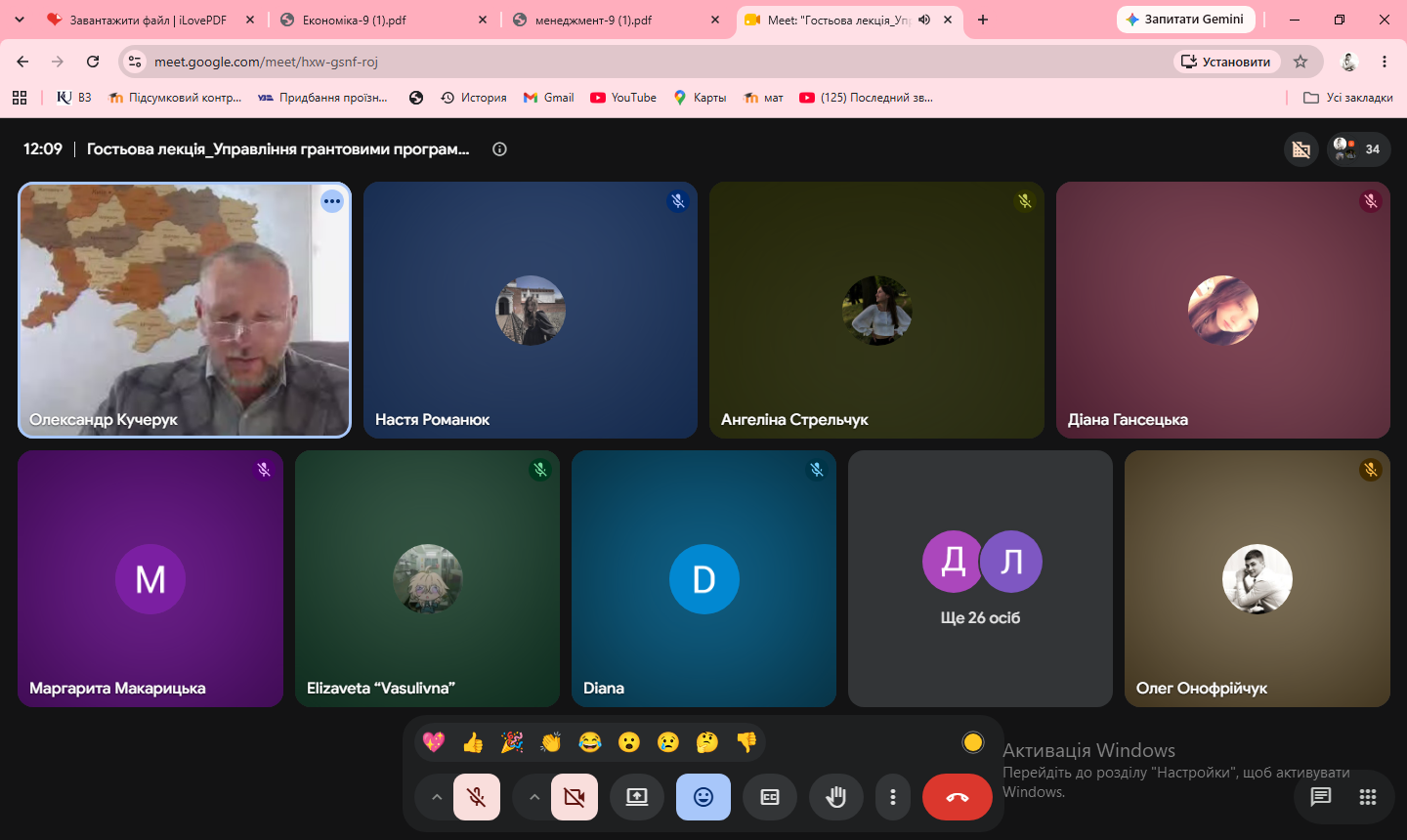
Task: Bookmark this page with the star icon
Action: tap(1300, 62)
